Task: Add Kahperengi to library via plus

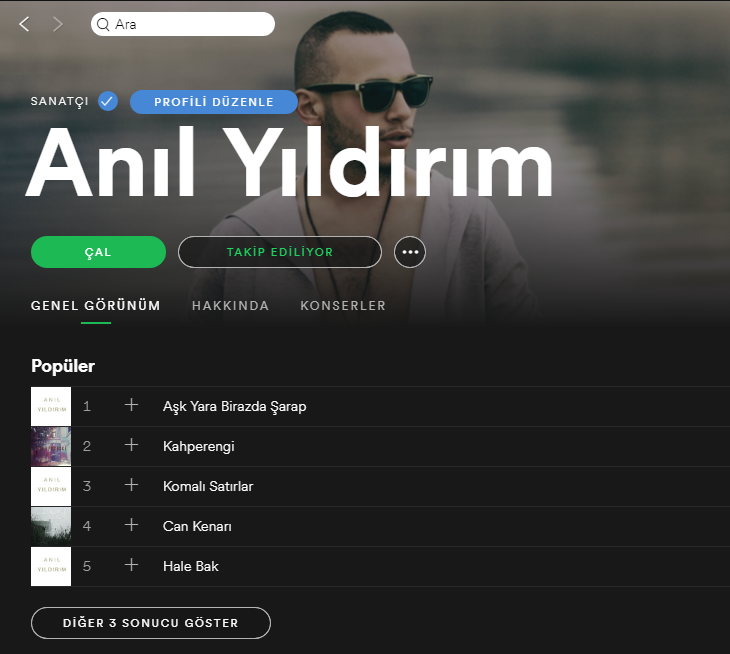Action: pyautogui.click(x=131, y=445)
